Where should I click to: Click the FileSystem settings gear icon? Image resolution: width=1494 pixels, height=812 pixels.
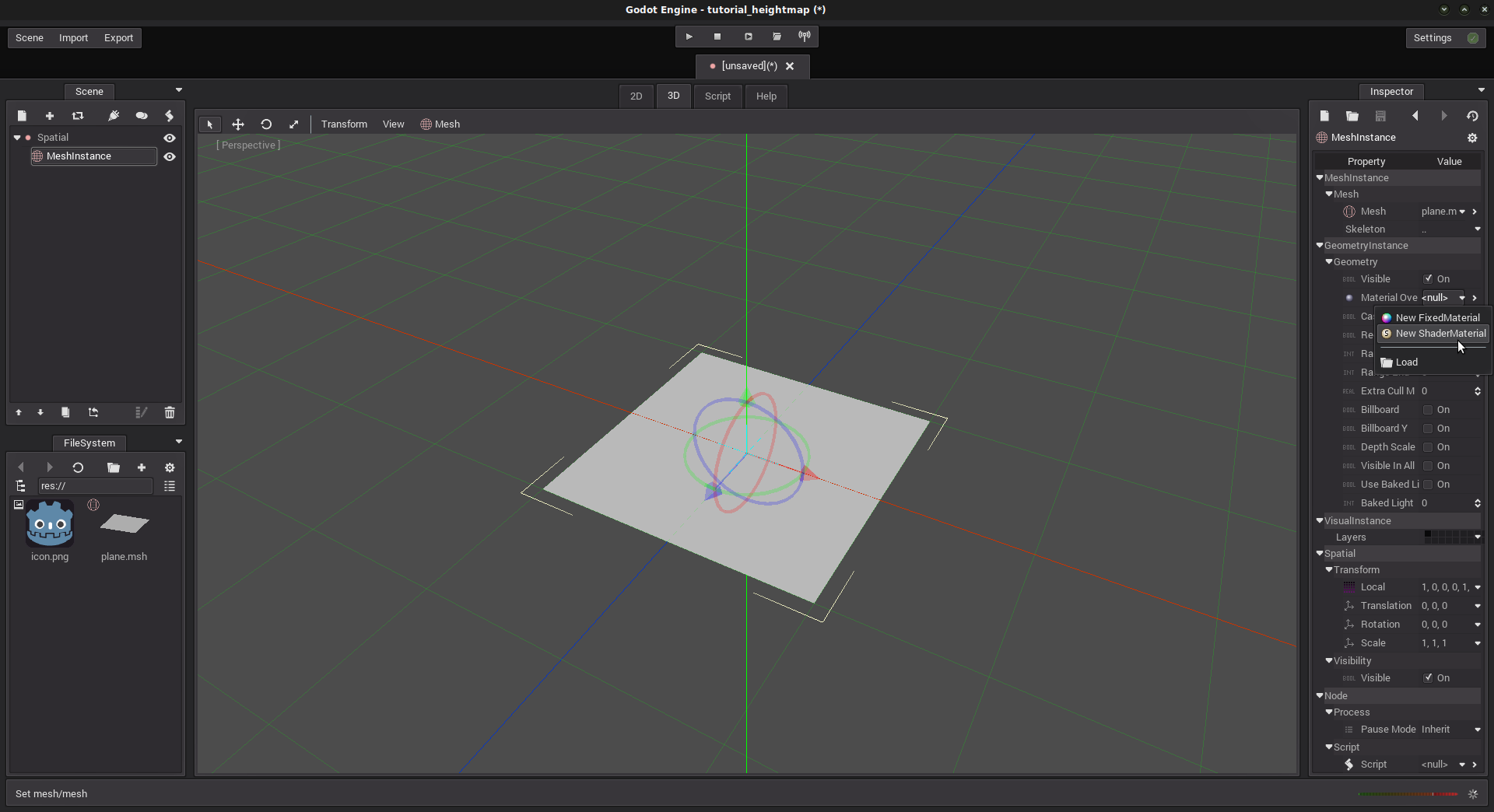(x=170, y=467)
